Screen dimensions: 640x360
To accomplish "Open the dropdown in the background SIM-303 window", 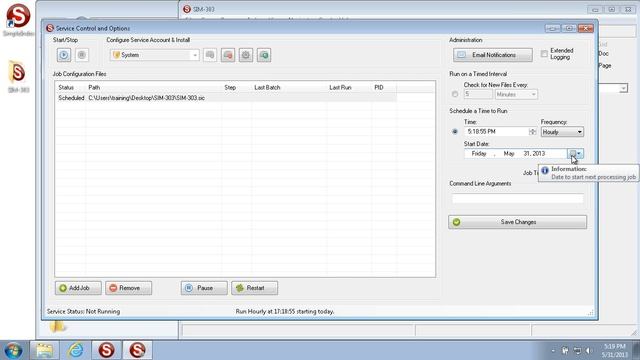I will [x=623, y=88].
